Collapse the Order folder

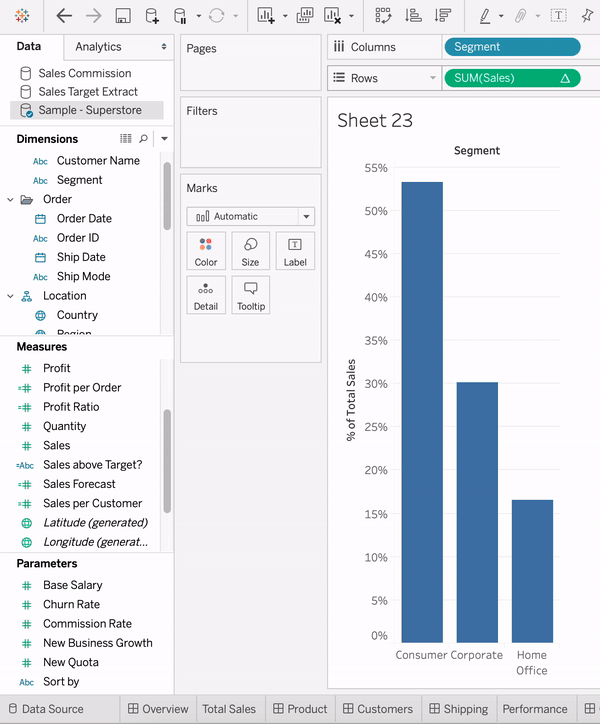coord(11,199)
